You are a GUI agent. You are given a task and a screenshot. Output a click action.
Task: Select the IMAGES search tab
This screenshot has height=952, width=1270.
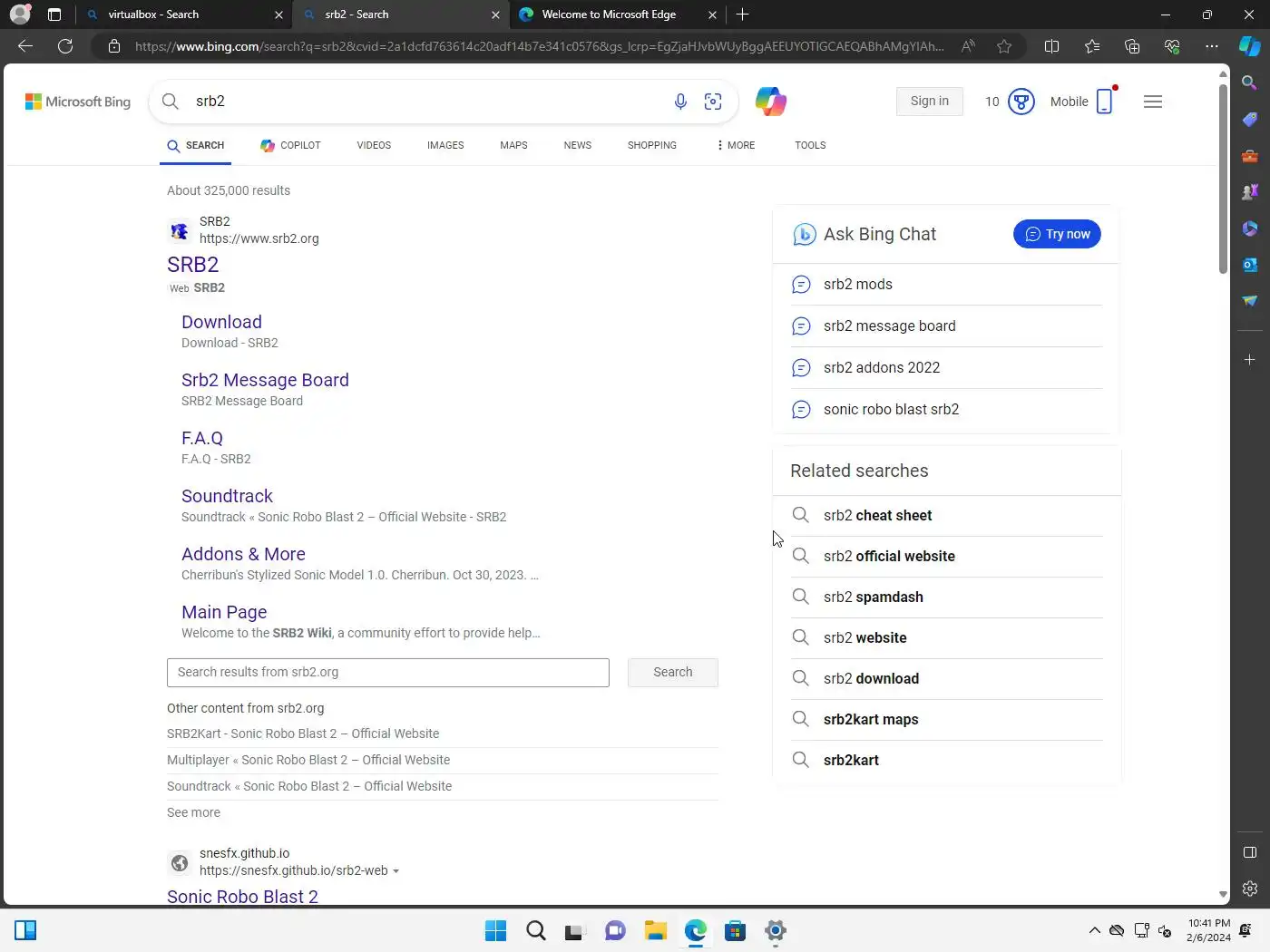pyautogui.click(x=445, y=145)
